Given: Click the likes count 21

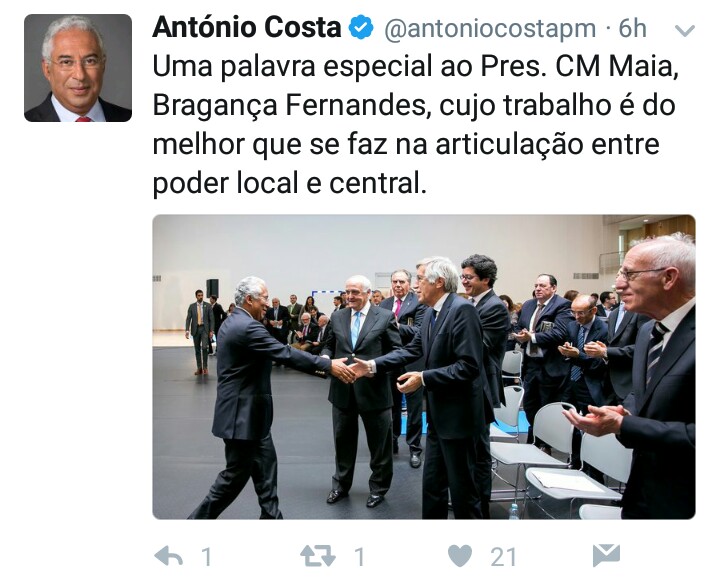Looking at the screenshot, I should 503,557.
